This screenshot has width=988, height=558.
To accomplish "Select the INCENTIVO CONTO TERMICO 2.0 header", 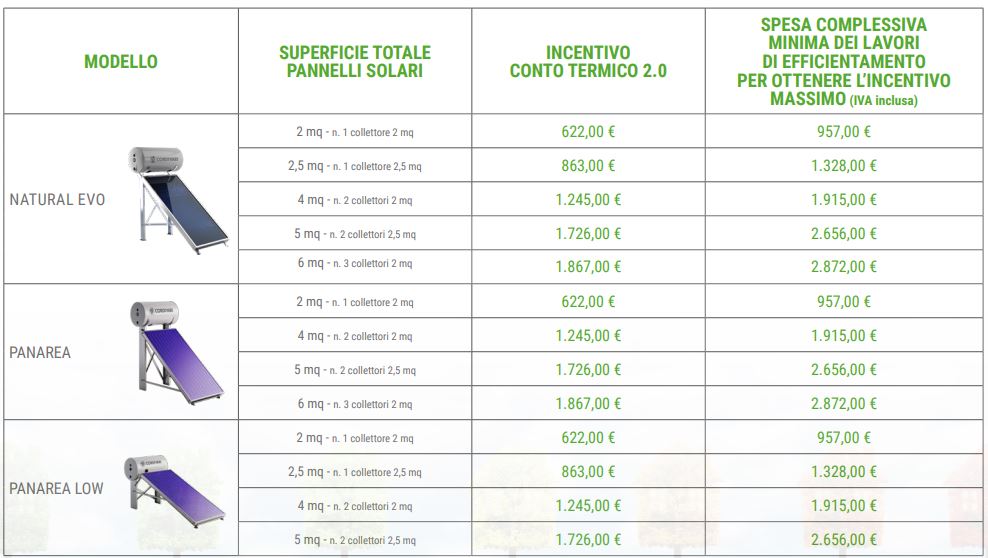I will pos(588,62).
